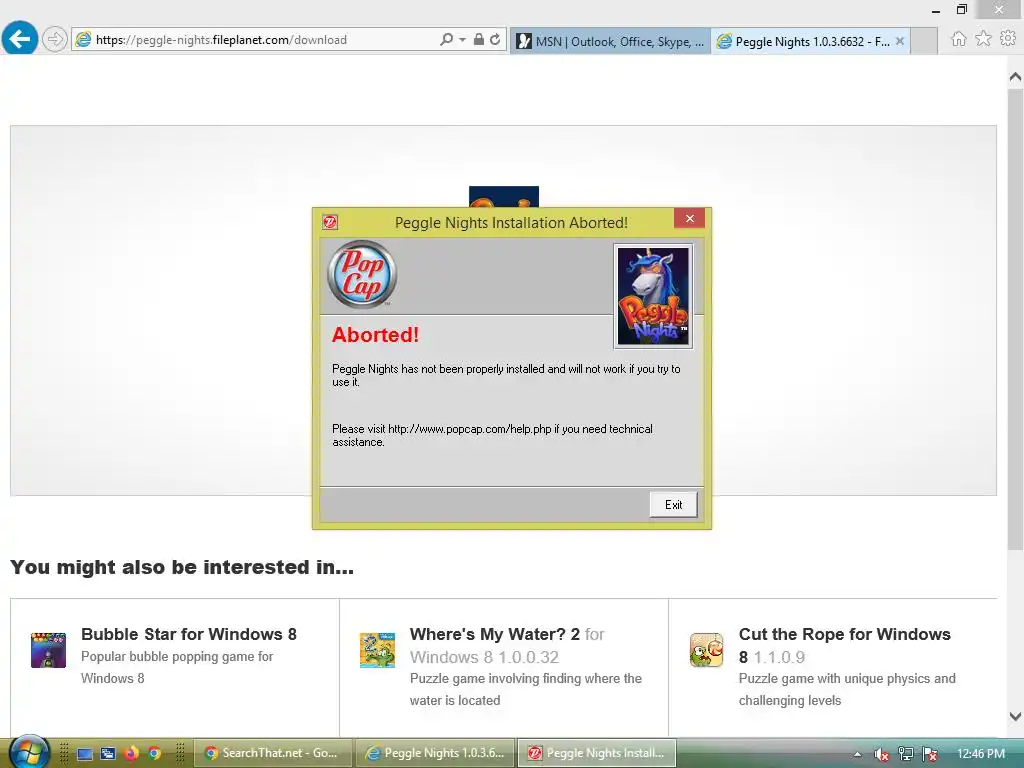Click the Where's My Water 2 icon

coord(377,650)
